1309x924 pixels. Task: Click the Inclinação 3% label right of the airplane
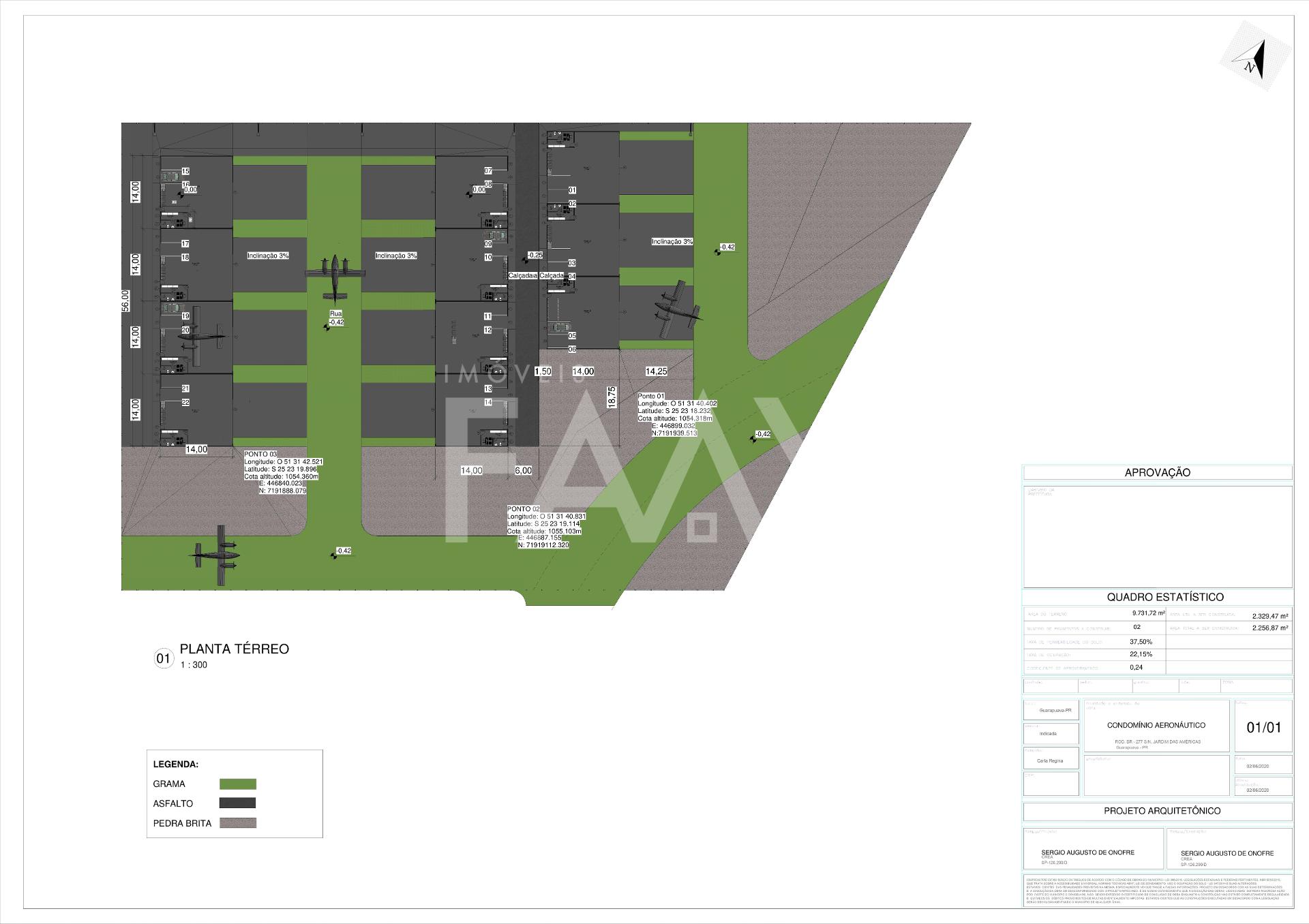(x=396, y=256)
